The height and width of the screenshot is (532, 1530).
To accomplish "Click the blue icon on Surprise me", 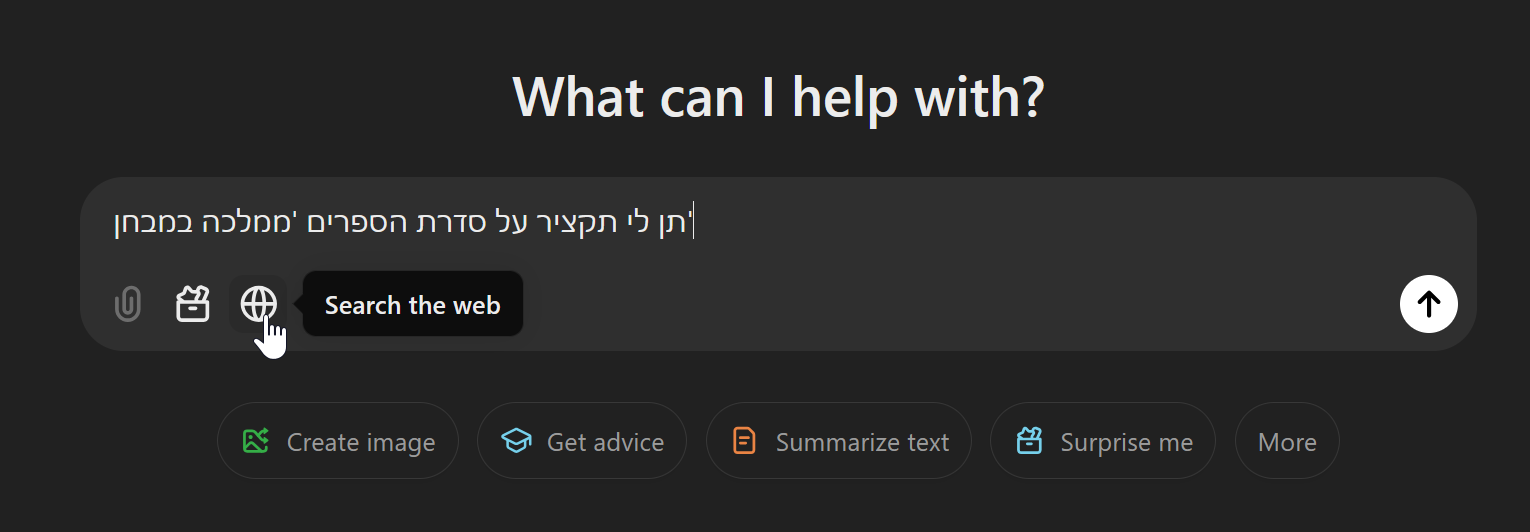I will pos(1029,441).
